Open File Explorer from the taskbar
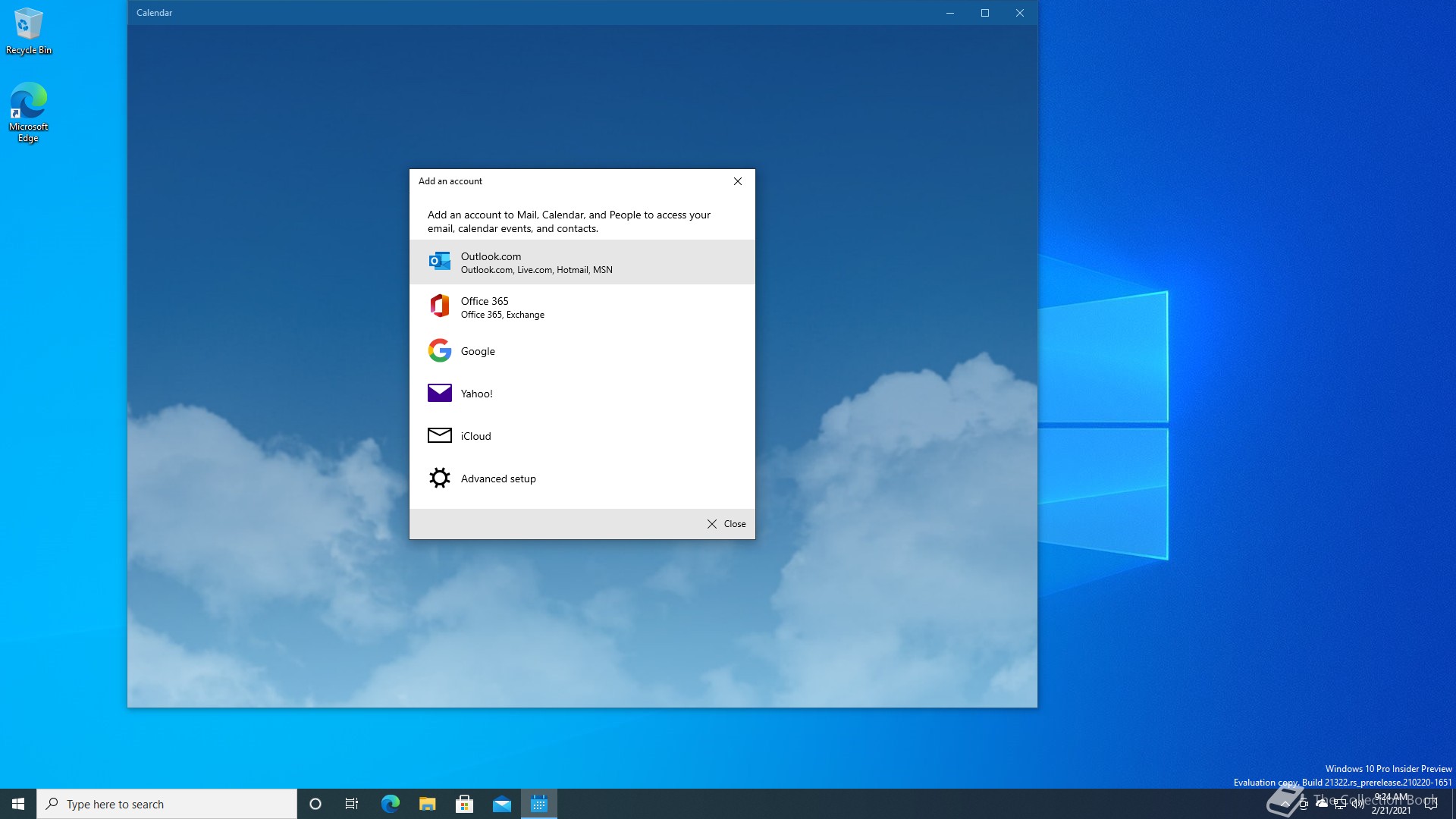Image resolution: width=1456 pixels, height=819 pixels. coord(428,804)
